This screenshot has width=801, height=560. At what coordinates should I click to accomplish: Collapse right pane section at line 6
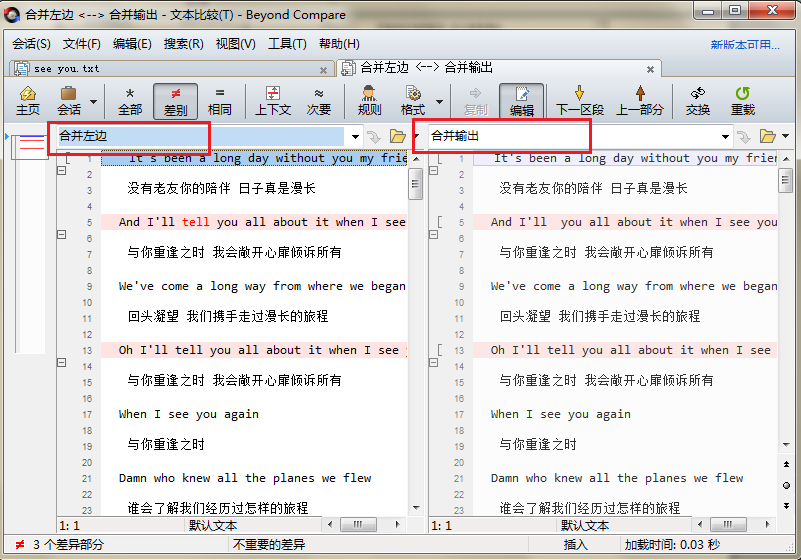(433, 235)
